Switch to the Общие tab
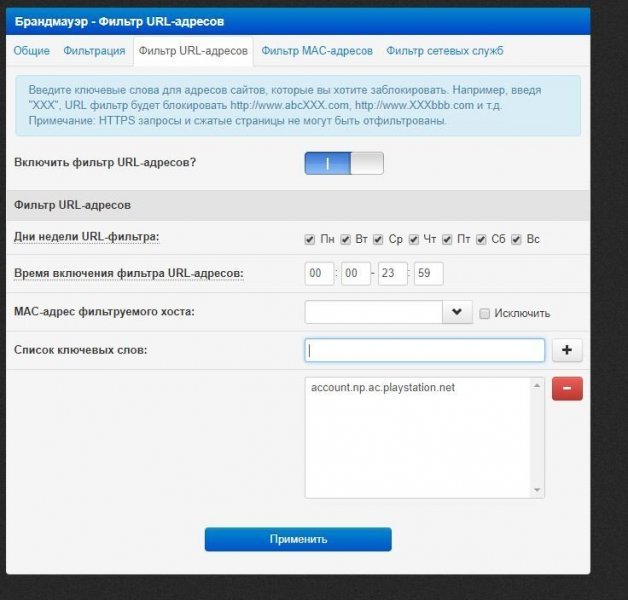 pyautogui.click(x=31, y=50)
